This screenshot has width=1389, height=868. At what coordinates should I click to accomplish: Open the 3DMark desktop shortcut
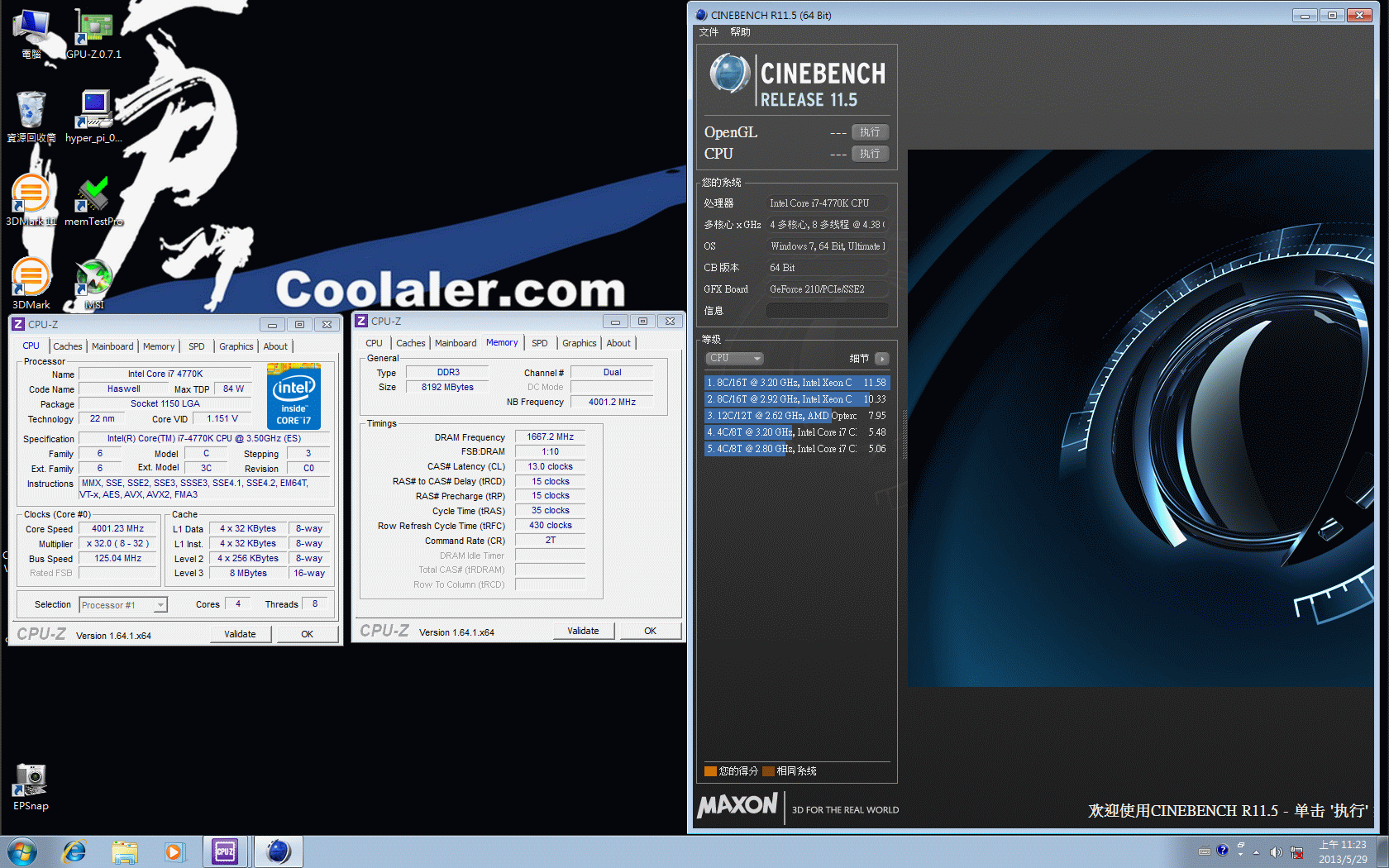tap(31, 284)
